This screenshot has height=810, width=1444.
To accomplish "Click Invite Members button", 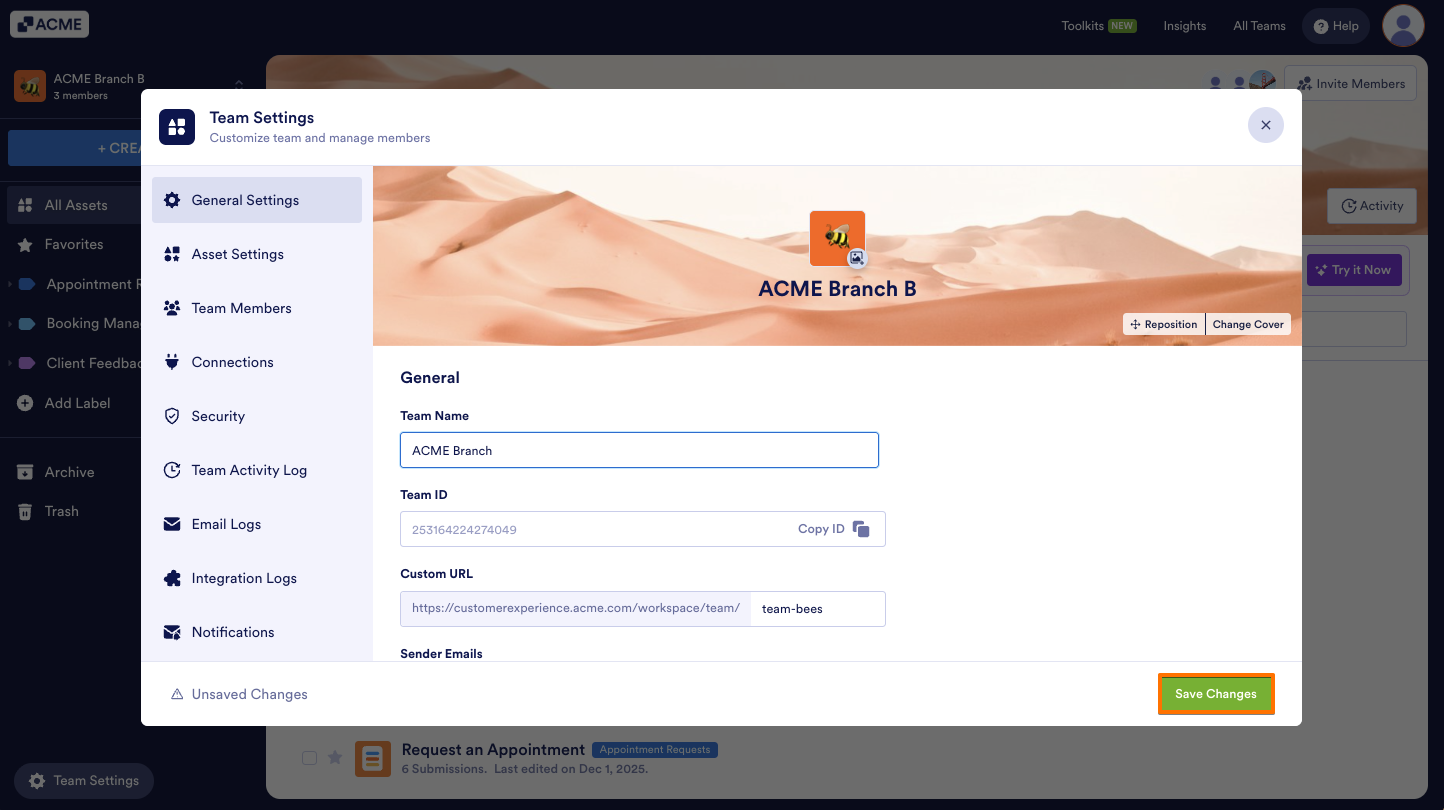I will 1350,84.
